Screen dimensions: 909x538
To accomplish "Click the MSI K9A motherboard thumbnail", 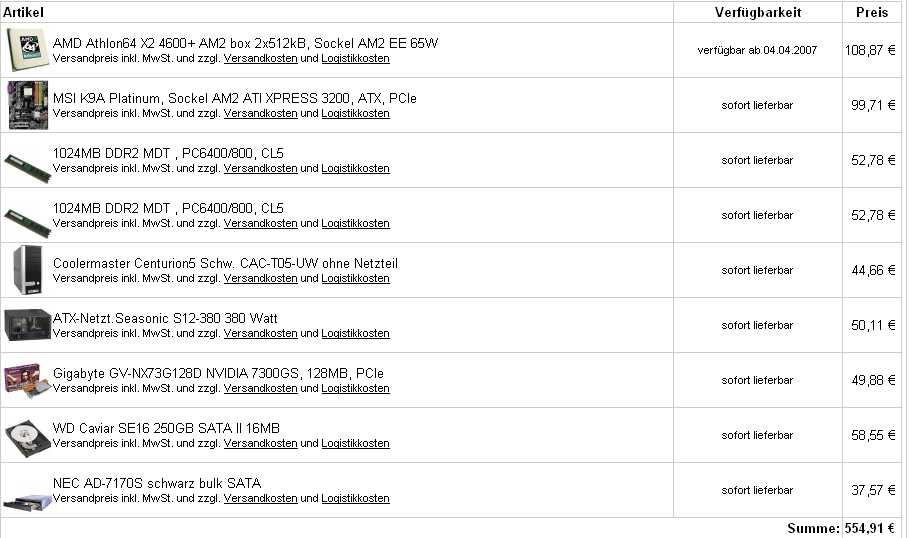I will [27, 104].
